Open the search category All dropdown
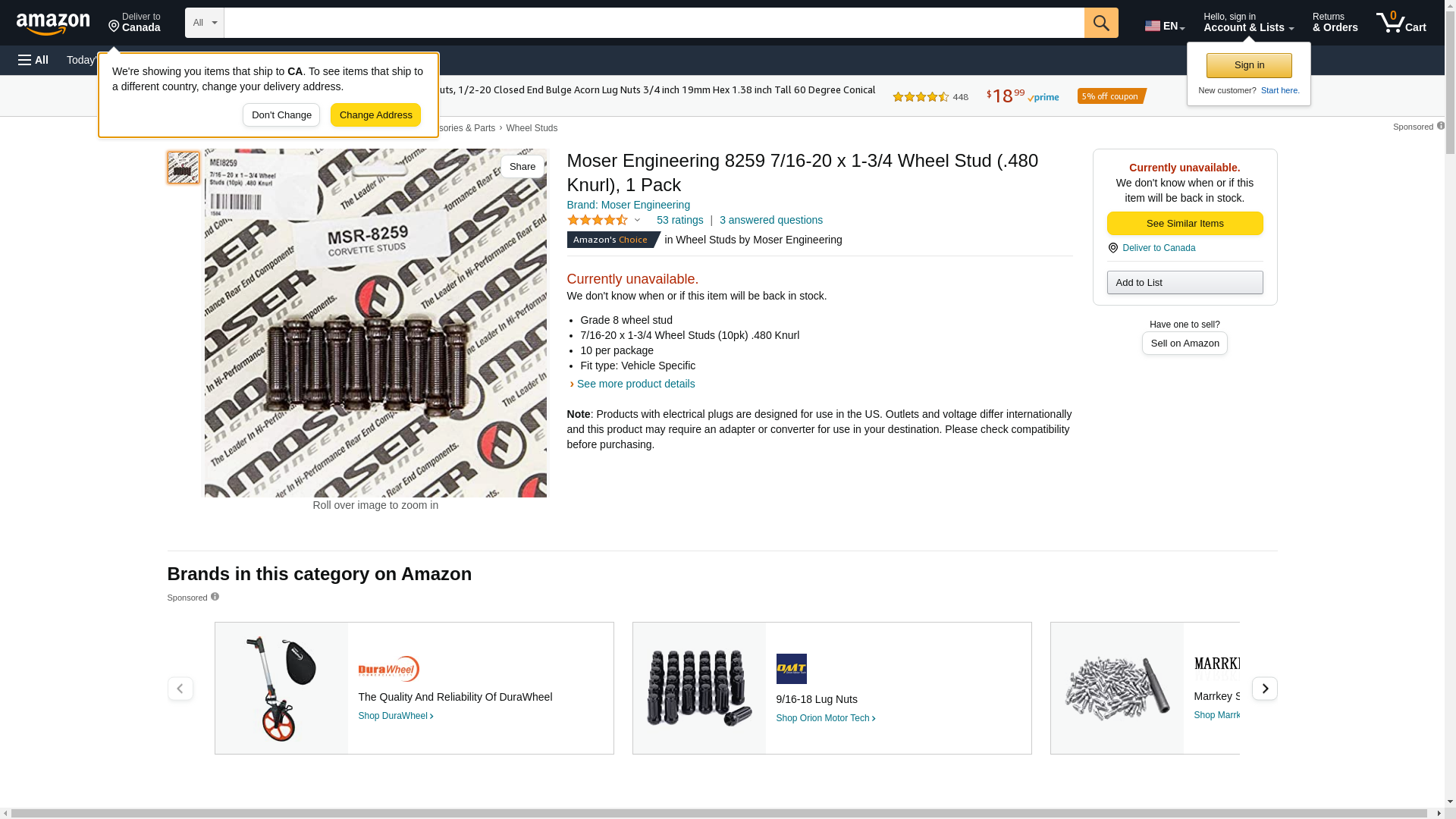 pyautogui.click(x=204, y=23)
